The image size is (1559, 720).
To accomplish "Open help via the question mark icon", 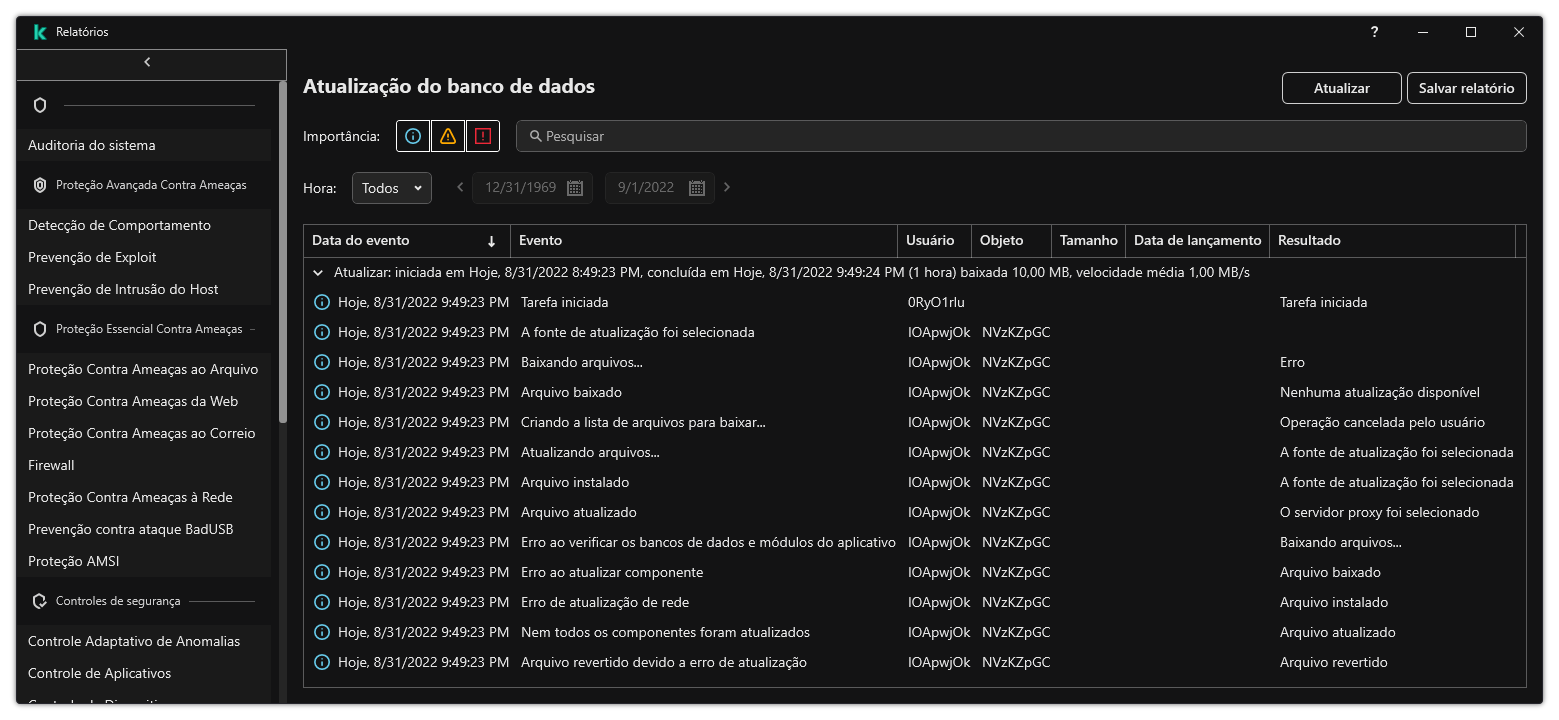I will click(1373, 32).
